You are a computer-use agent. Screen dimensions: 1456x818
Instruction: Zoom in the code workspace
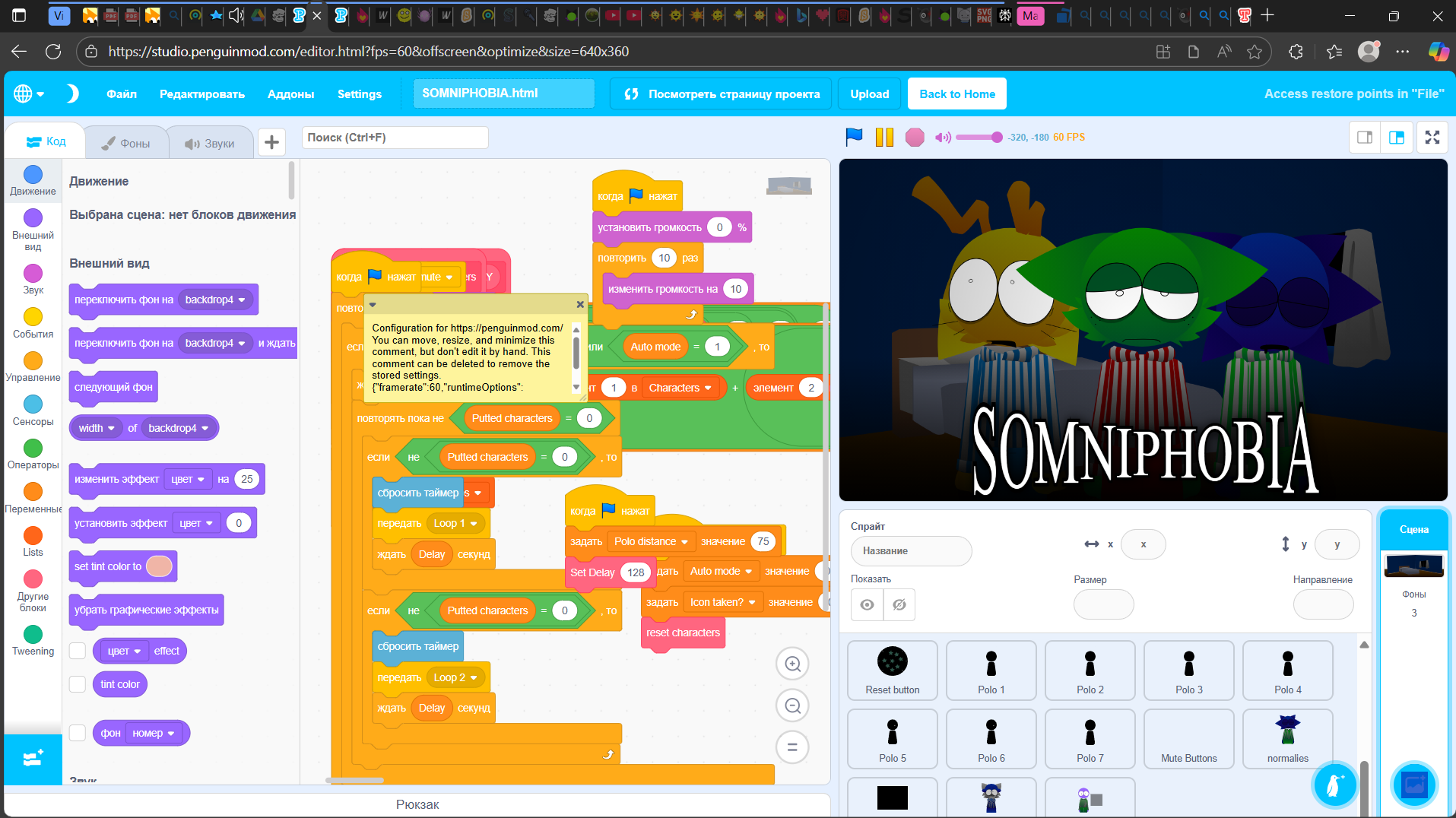point(792,664)
